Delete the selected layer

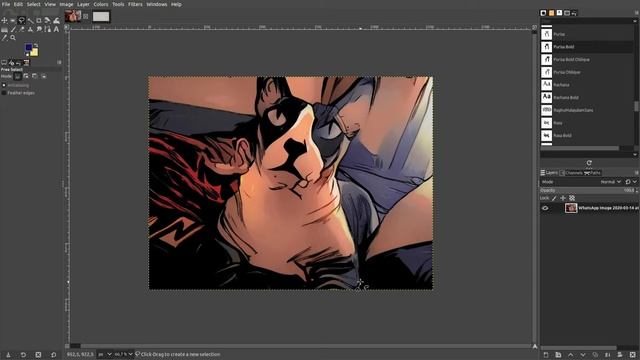[633, 355]
